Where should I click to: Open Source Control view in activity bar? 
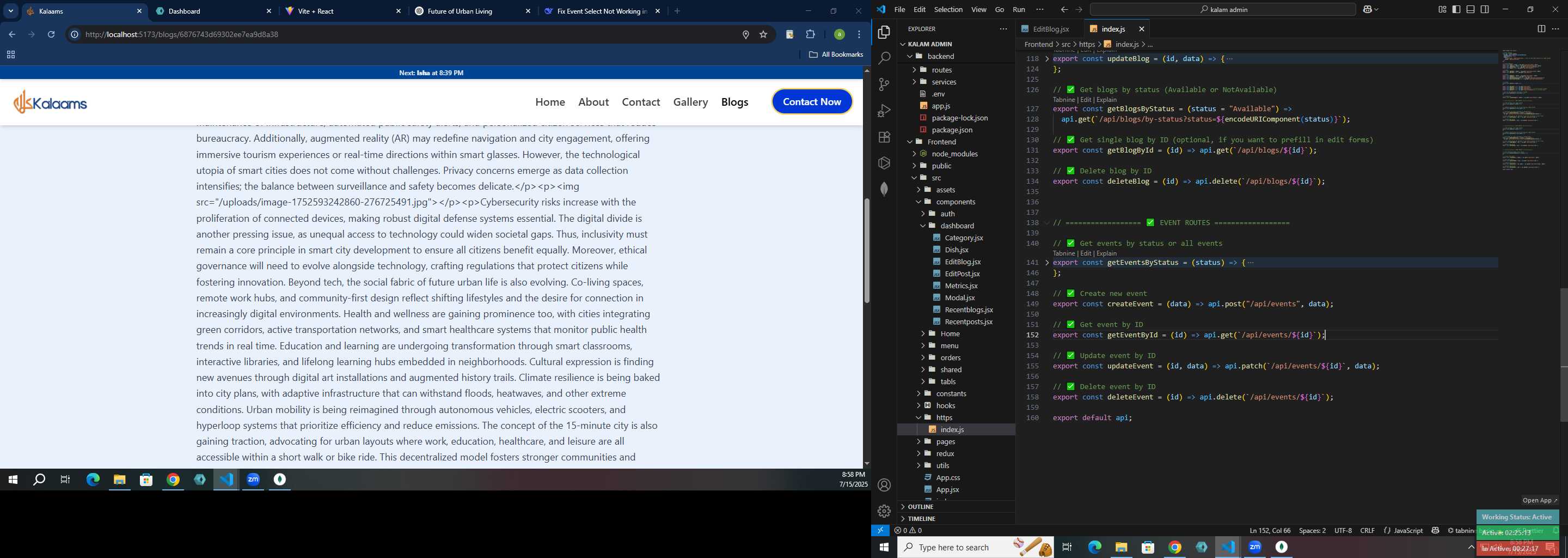pyautogui.click(x=884, y=84)
